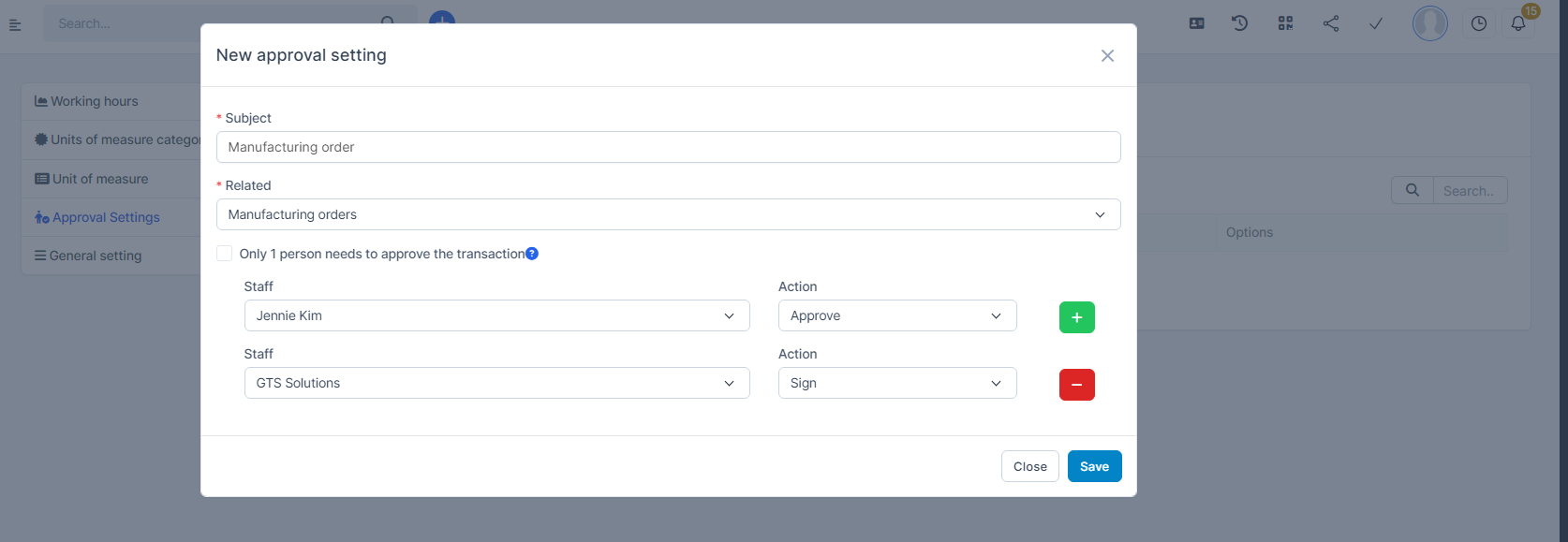This screenshot has width=1568, height=542.
Task: Open the 'Sign' action dropdown
Action: coord(896,383)
